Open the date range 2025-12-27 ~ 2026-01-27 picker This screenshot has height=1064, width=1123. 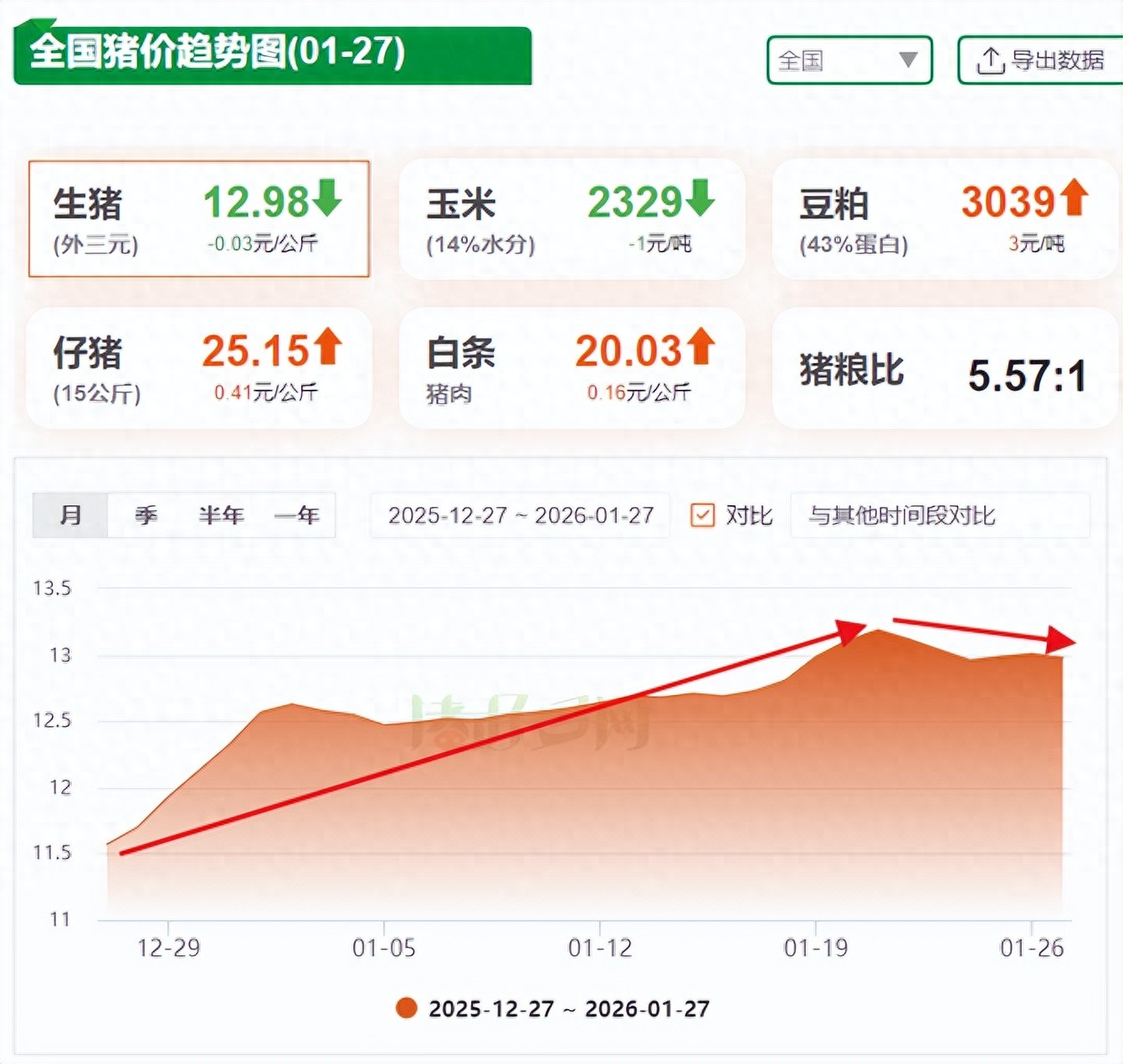click(520, 515)
